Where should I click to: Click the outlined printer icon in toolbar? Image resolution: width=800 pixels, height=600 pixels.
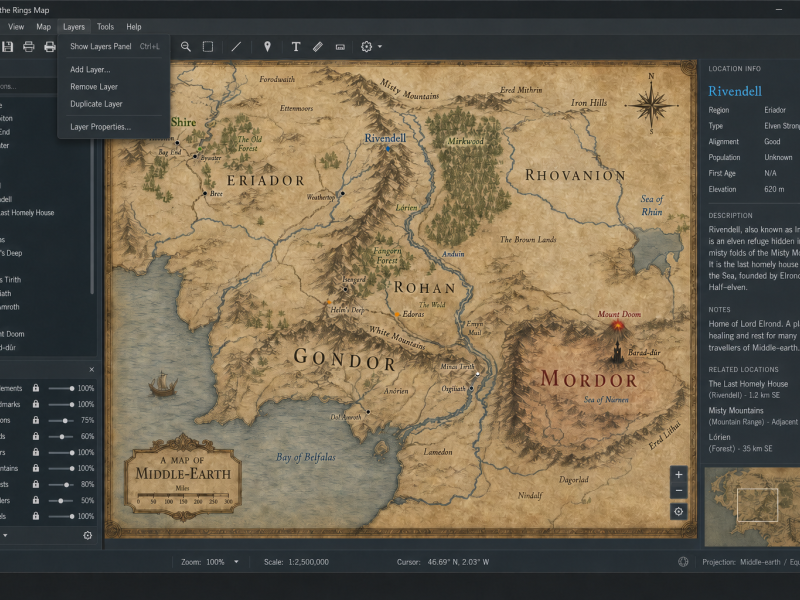point(29,47)
